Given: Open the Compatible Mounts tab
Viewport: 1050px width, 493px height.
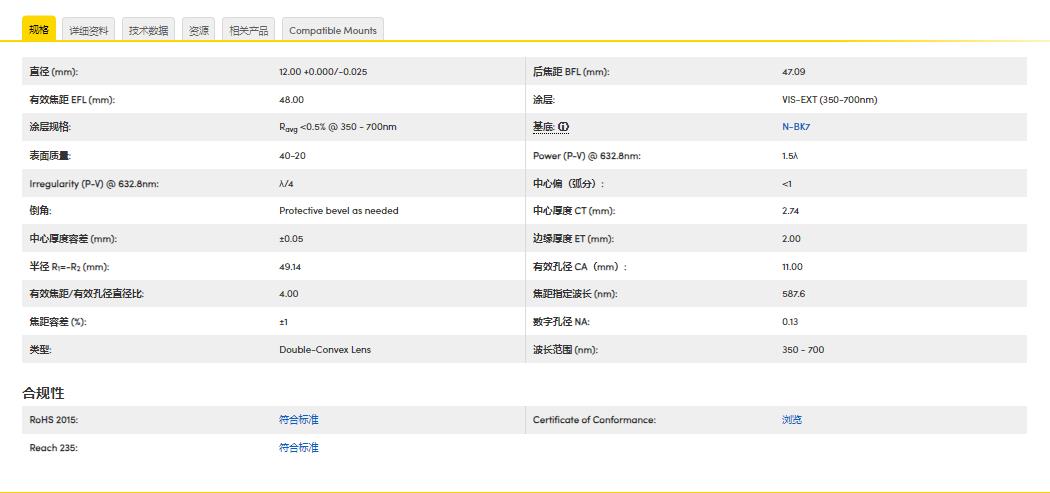Looking at the screenshot, I should (333, 29).
